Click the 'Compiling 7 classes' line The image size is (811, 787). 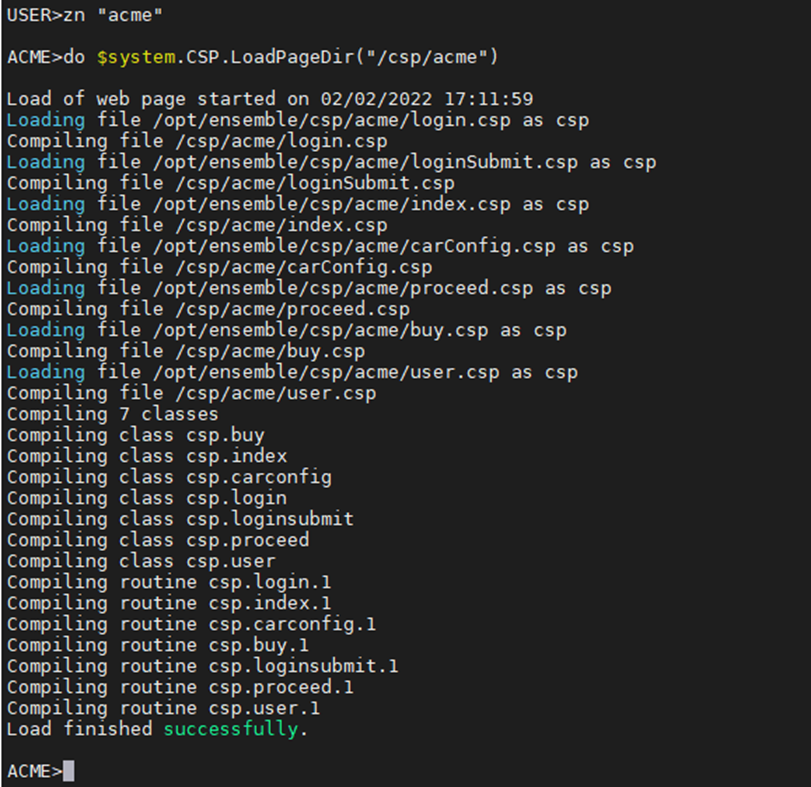pos(112,414)
